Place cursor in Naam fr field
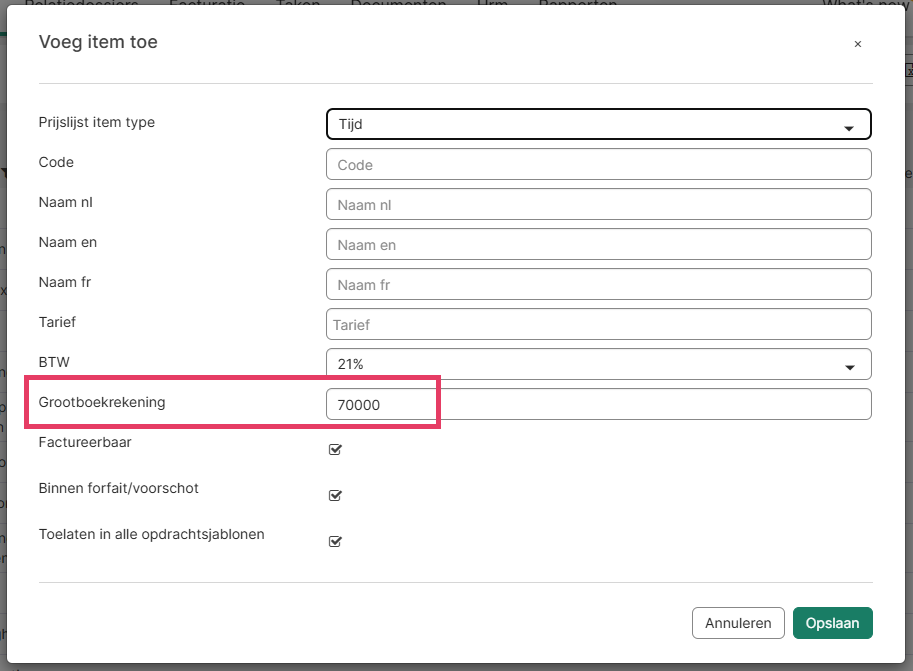The height and width of the screenshot is (671, 913). point(598,284)
